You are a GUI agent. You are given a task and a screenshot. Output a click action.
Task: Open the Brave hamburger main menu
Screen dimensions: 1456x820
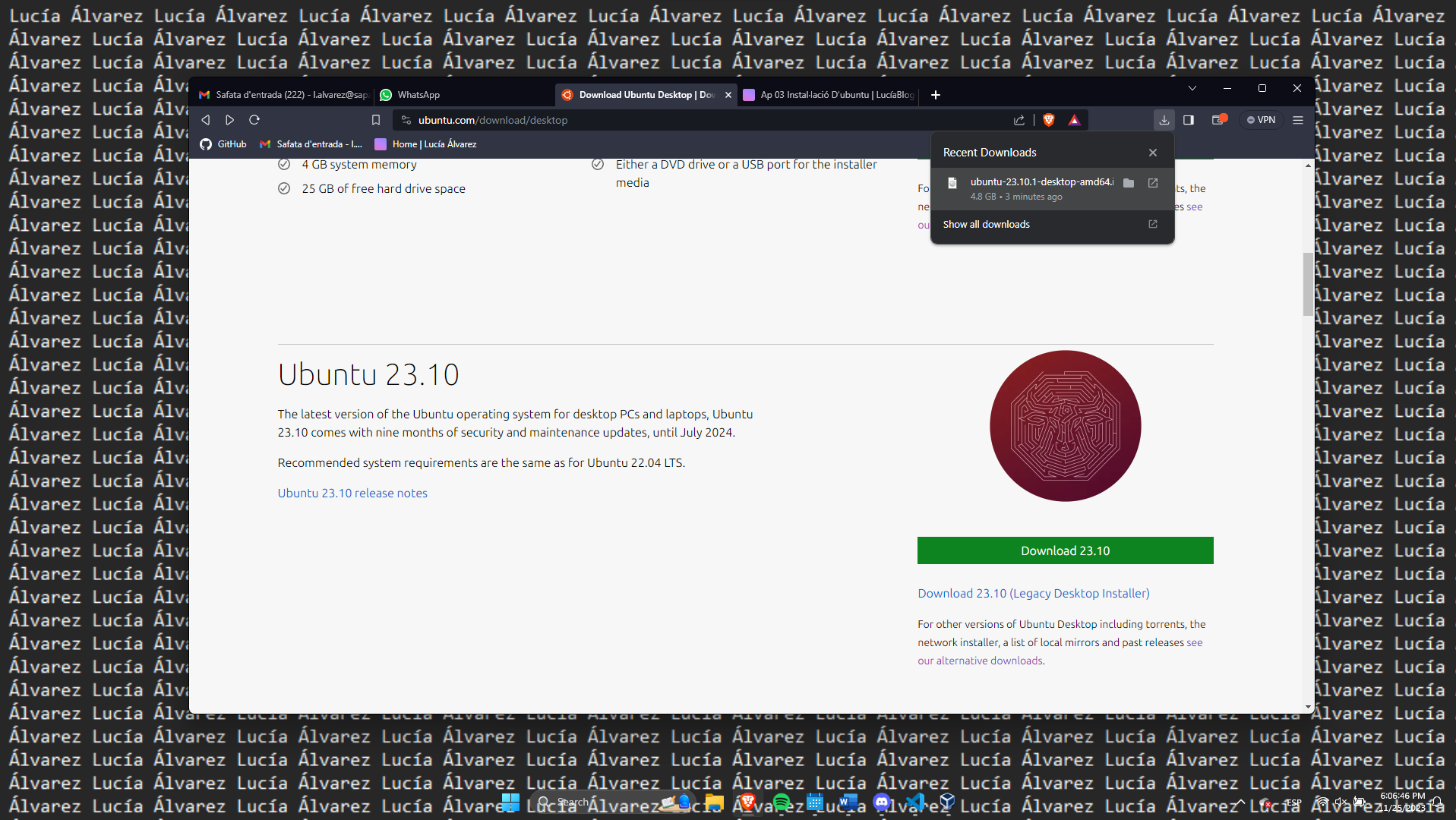[x=1298, y=120]
